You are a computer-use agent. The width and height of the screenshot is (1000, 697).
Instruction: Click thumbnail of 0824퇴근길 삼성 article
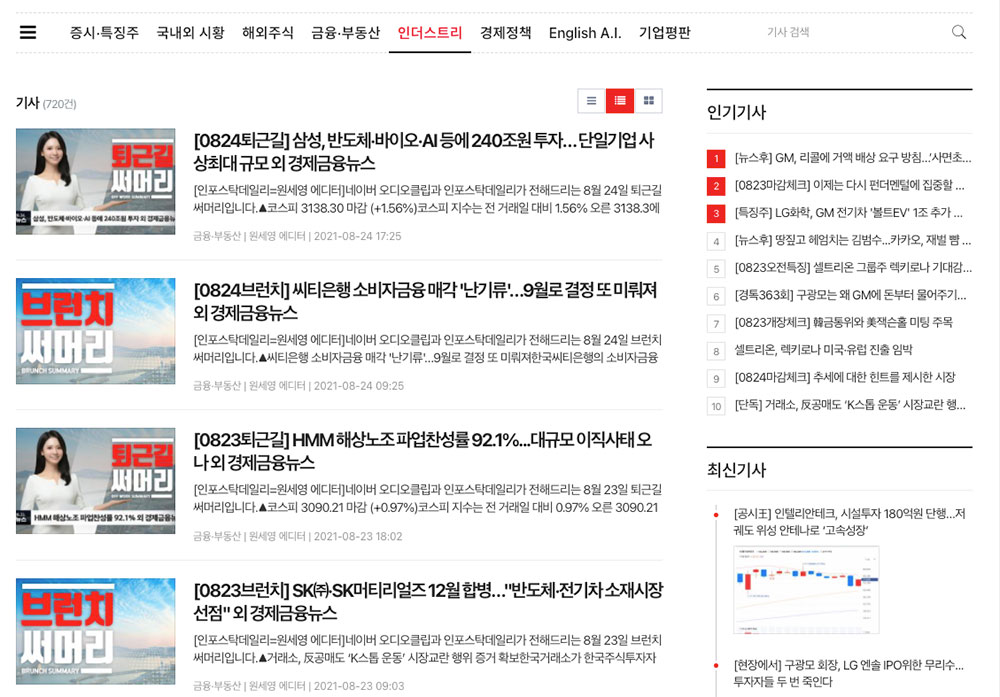click(x=96, y=182)
